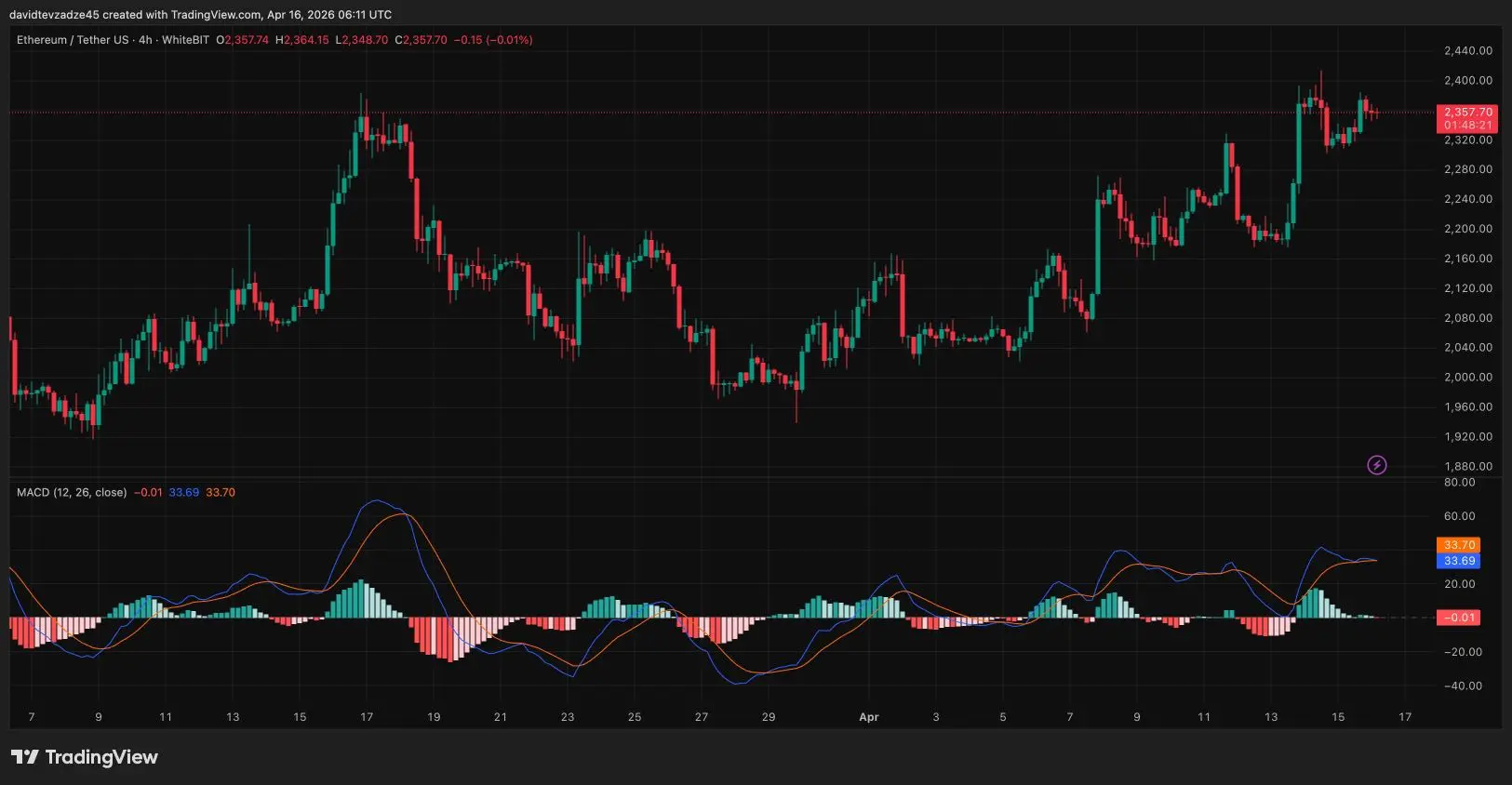Click the 2,000.00 price axis label
This screenshot has height=785, width=1512.
(1468, 377)
